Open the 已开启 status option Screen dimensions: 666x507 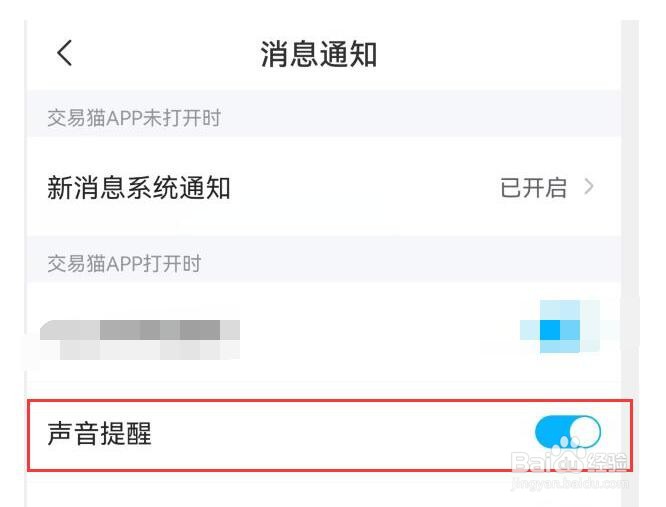point(533,187)
